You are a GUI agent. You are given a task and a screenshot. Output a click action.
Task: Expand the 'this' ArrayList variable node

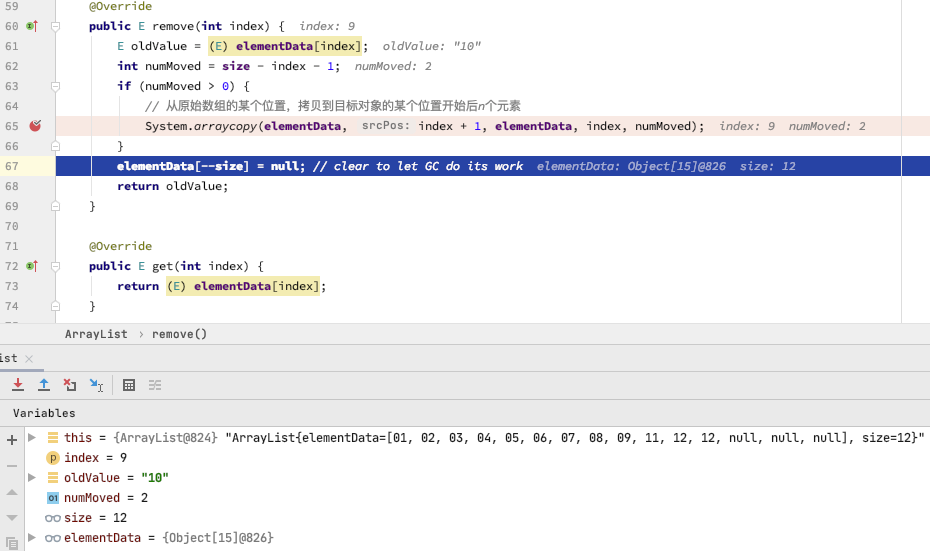coord(32,437)
